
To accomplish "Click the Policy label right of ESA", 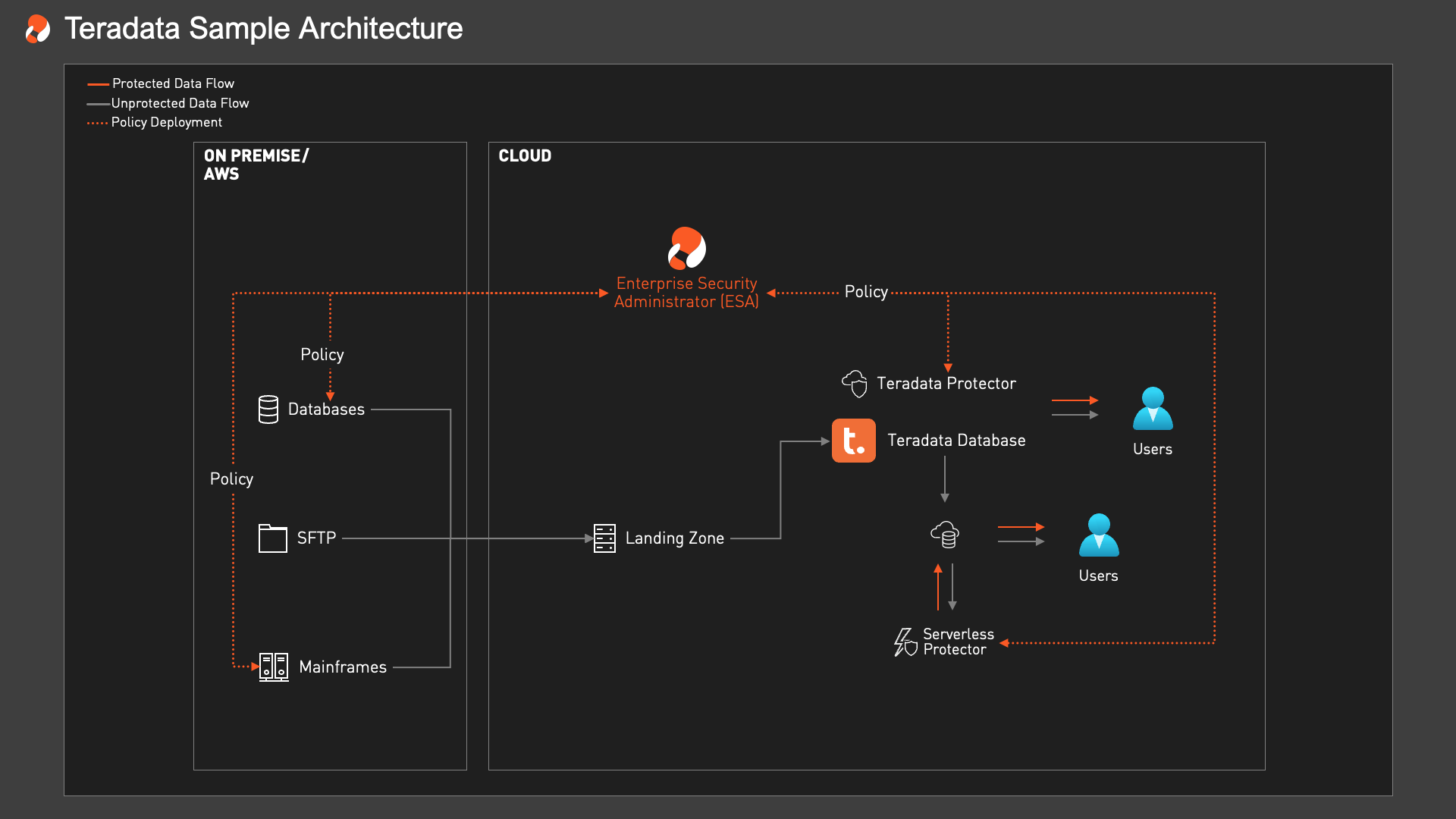I will click(x=866, y=292).
